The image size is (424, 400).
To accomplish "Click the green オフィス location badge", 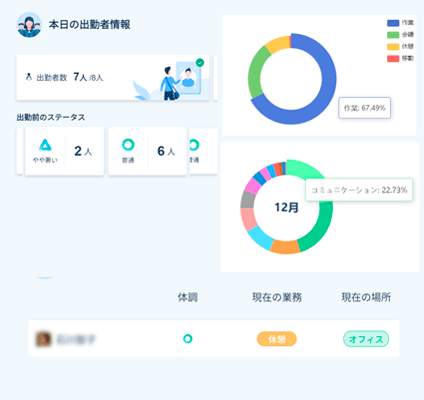I will [366, 339].
